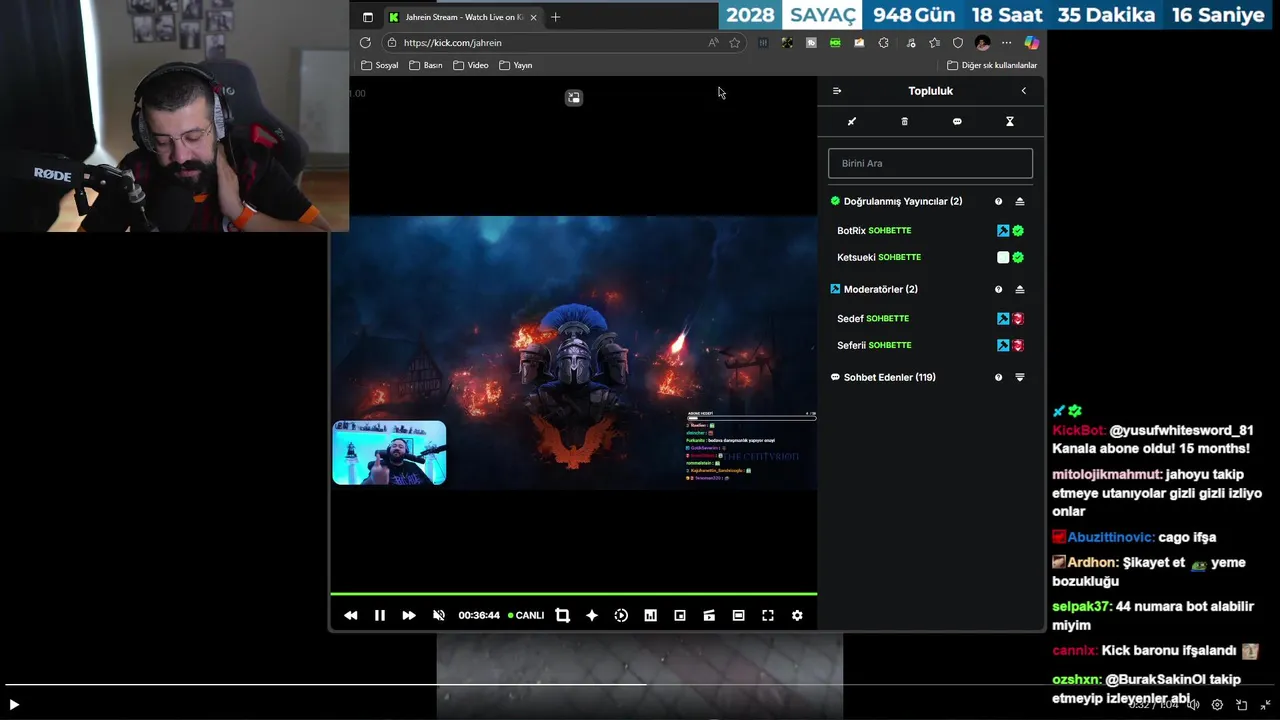This screenshot has height=720, width=1280.
Task: Open the playback speed circular icon
Action: click(621, 616)
